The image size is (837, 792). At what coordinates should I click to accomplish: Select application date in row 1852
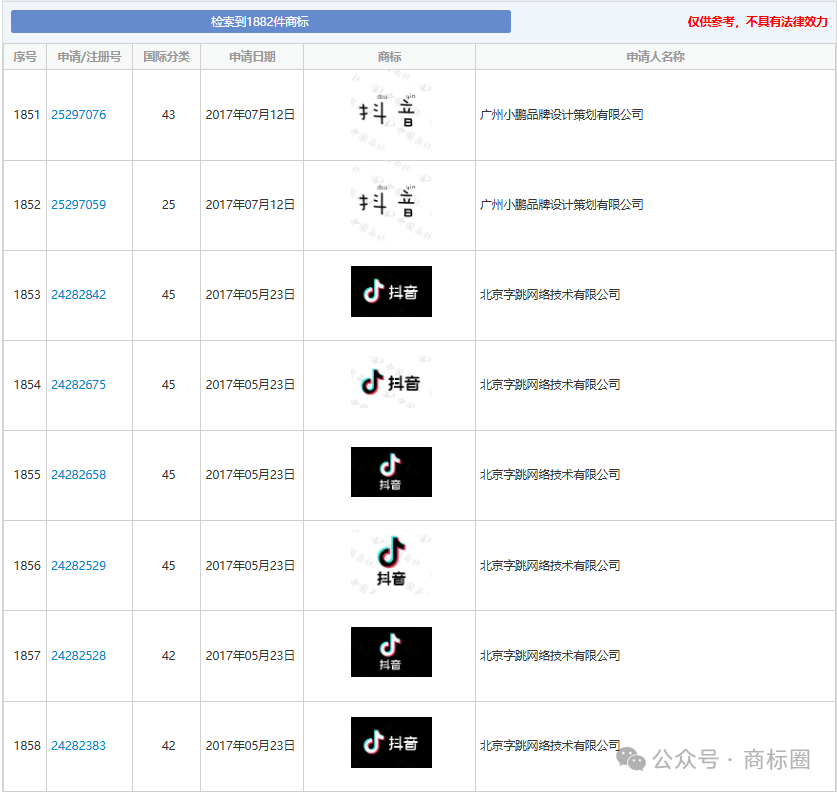tap(250, 205)
